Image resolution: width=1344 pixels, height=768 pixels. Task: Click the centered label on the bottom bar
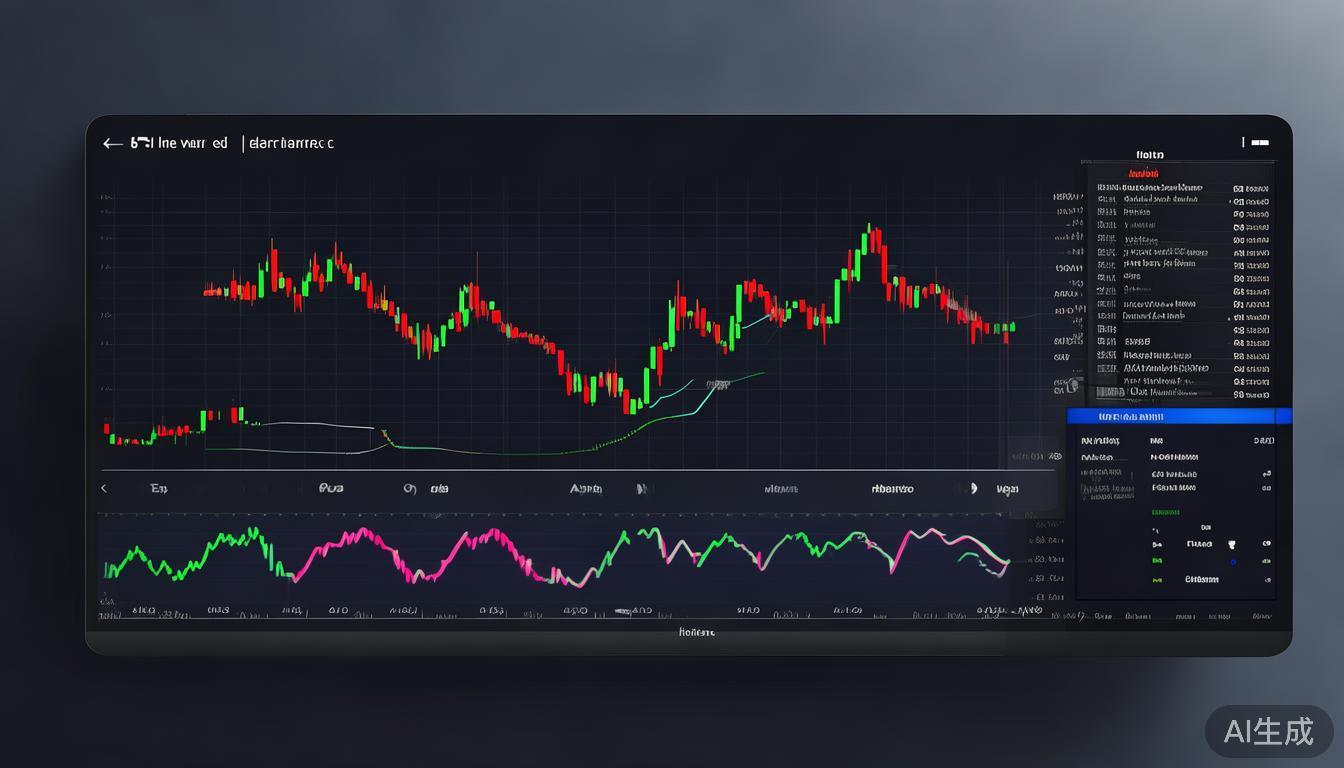coord(696,632)
